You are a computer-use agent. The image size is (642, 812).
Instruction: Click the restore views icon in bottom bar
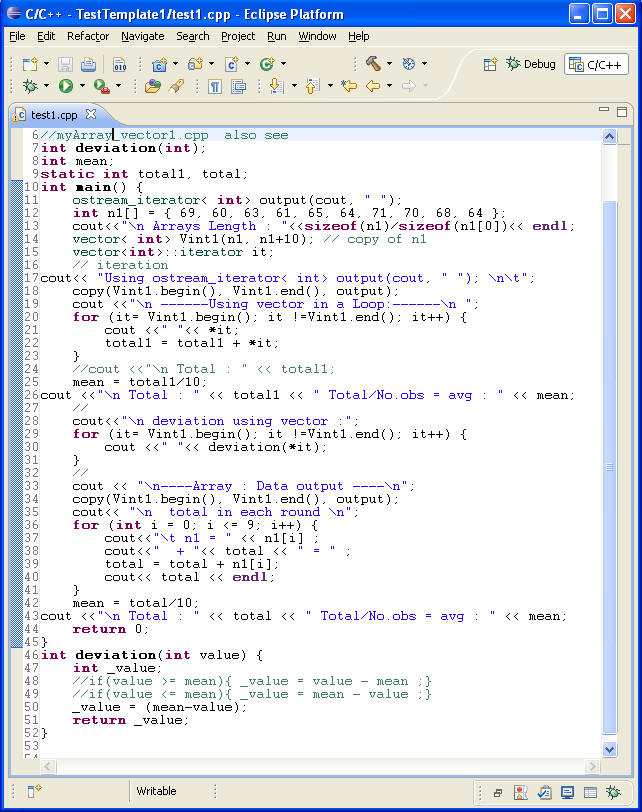(498, 792)
